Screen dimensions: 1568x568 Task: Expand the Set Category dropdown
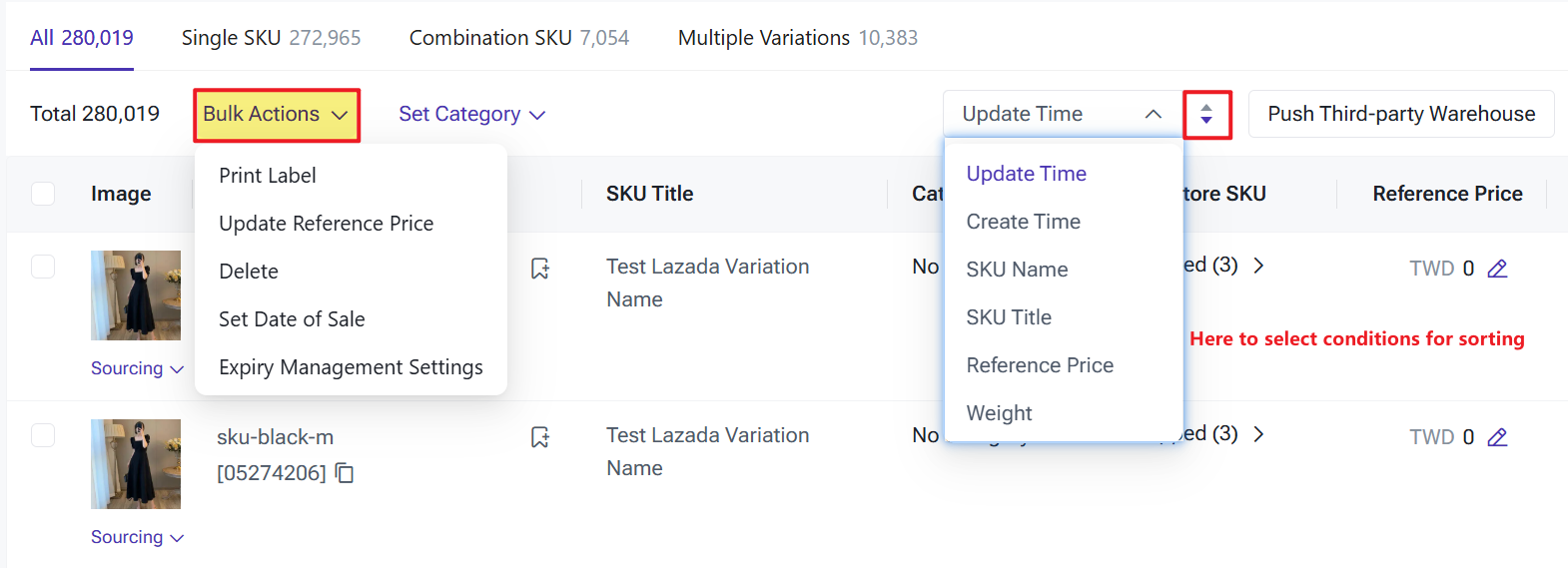(471, 115)
